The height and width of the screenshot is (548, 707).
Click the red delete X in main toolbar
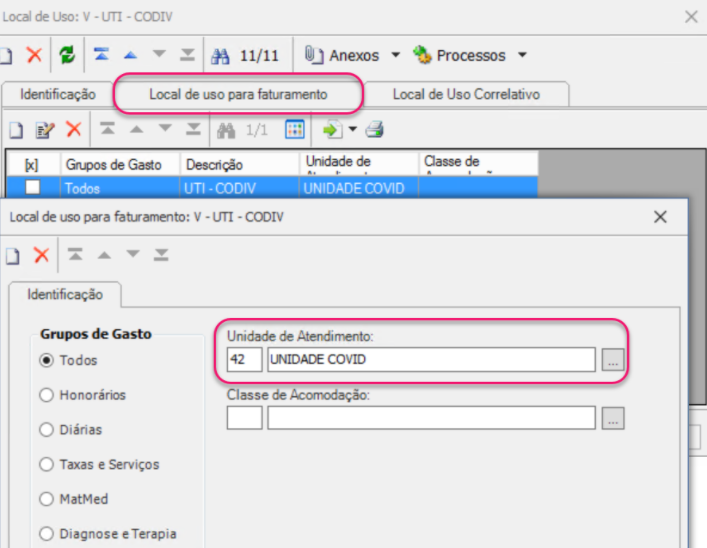34,55
